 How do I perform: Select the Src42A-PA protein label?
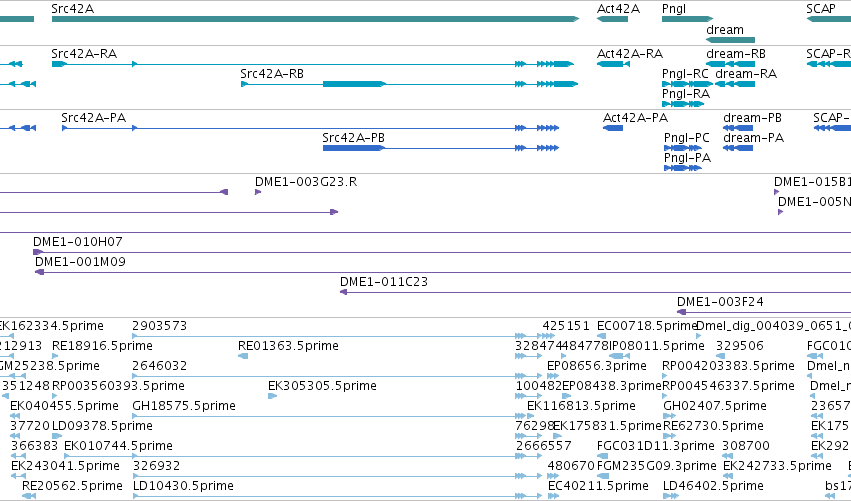[93, 118]
